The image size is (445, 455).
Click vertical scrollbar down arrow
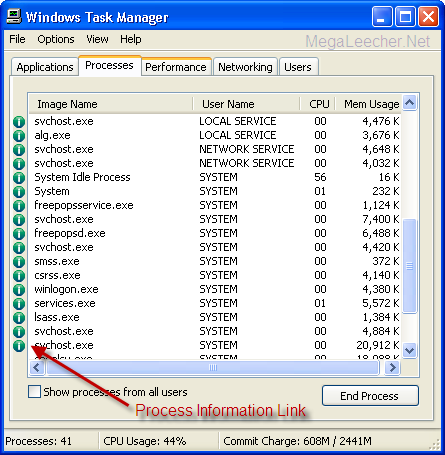point(409,351)
